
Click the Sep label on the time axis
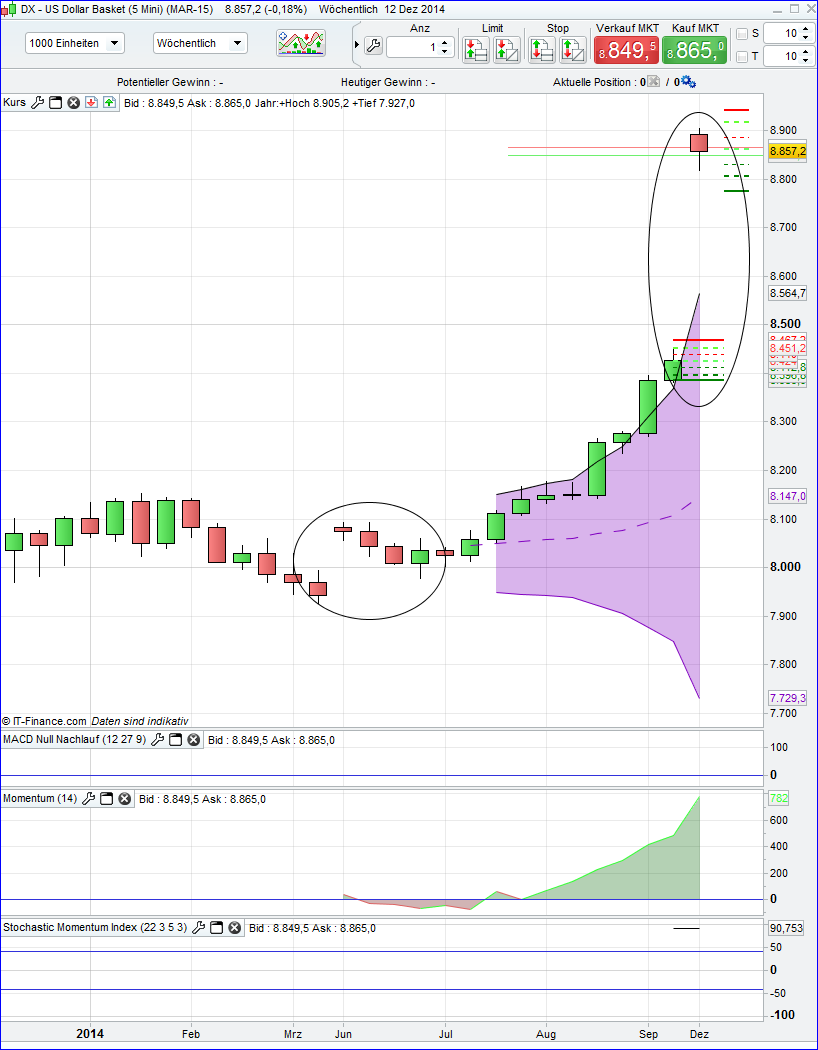(648, 1033)
